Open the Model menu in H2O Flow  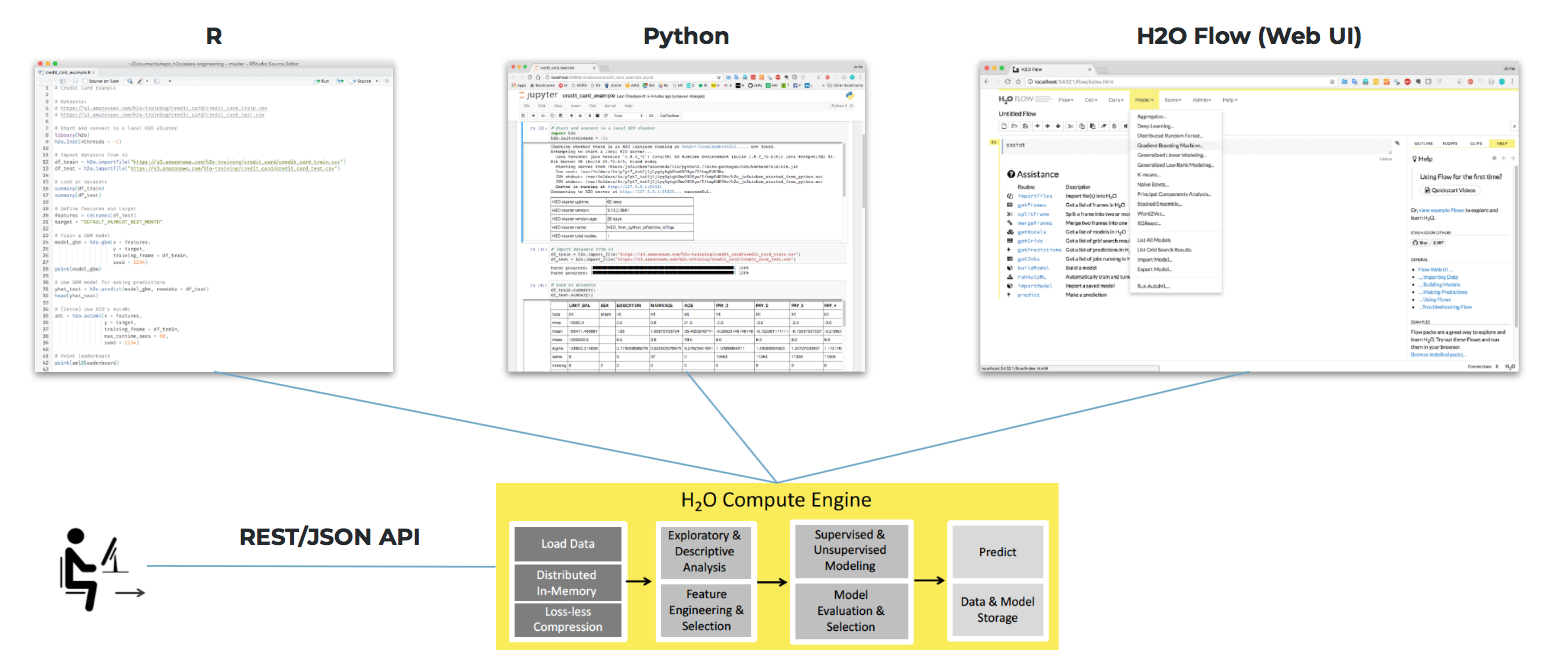click(x=1144, y=100)
